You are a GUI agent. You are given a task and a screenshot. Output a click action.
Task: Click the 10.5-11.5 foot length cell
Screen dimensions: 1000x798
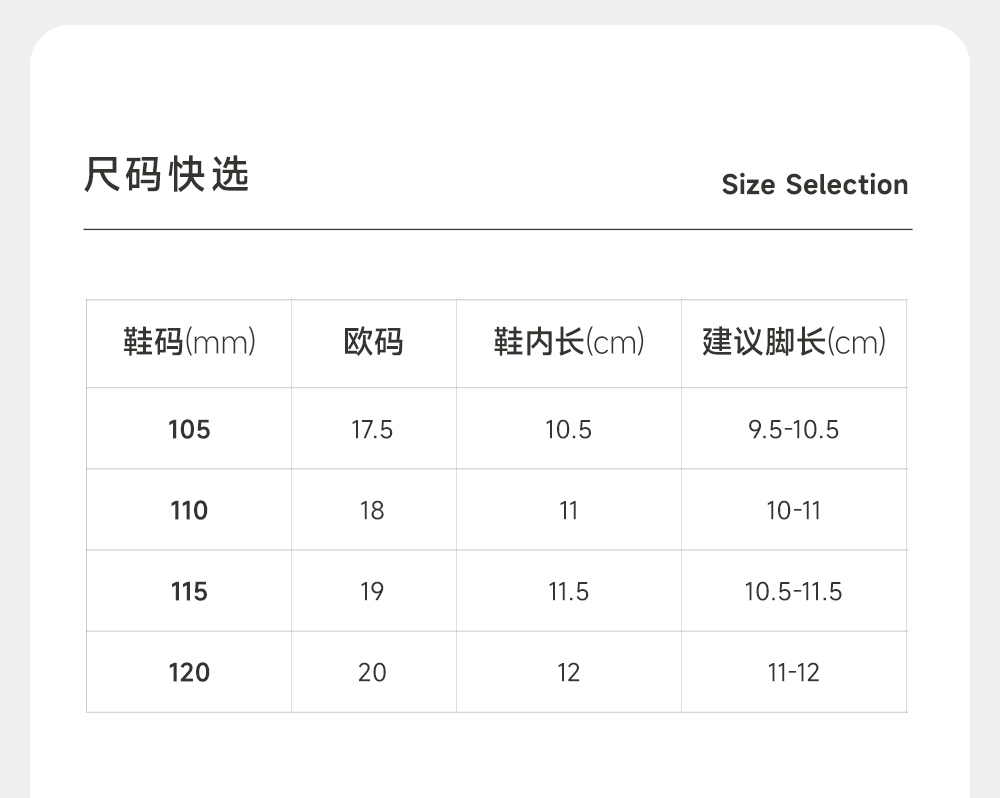[794, 592]
